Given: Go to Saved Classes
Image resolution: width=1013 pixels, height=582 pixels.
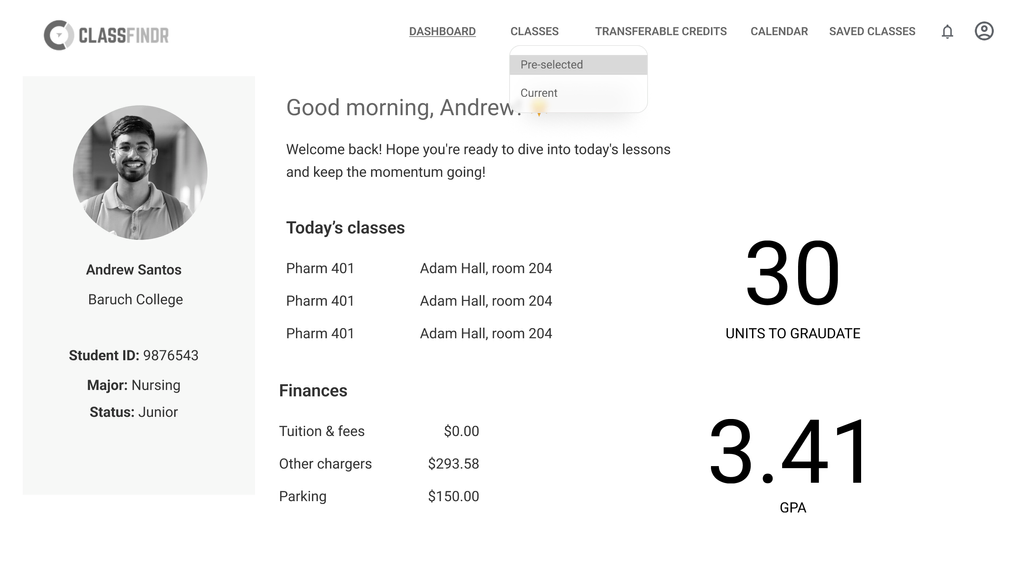Looking at the screenshot, I should 872,31.
